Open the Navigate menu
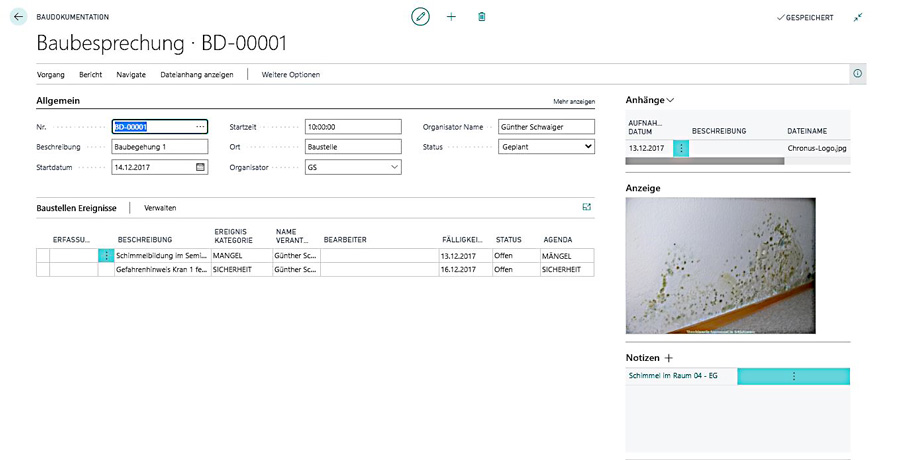This screenshot has height=460, width=900. coord(131,75)
